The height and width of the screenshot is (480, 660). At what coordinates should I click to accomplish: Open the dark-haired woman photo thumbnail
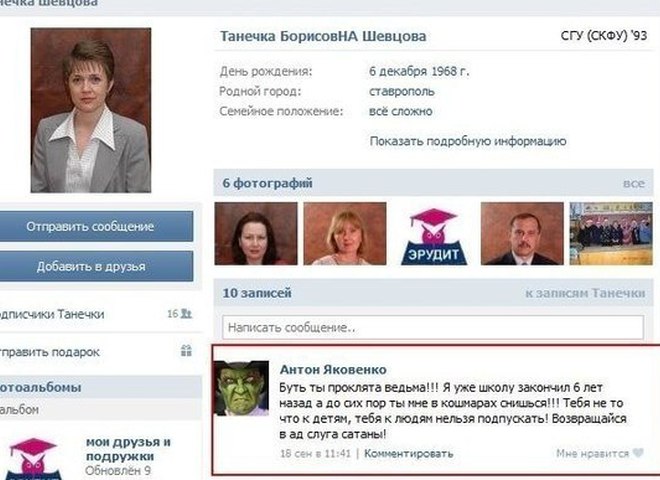click(256, 234)
